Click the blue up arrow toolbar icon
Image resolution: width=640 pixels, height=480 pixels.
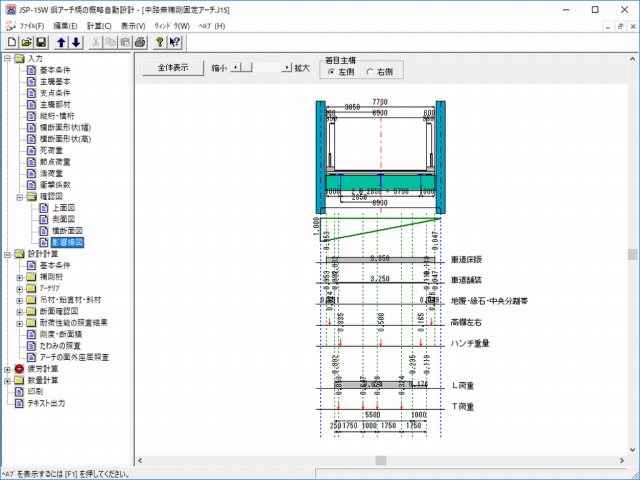click(61, 42)
